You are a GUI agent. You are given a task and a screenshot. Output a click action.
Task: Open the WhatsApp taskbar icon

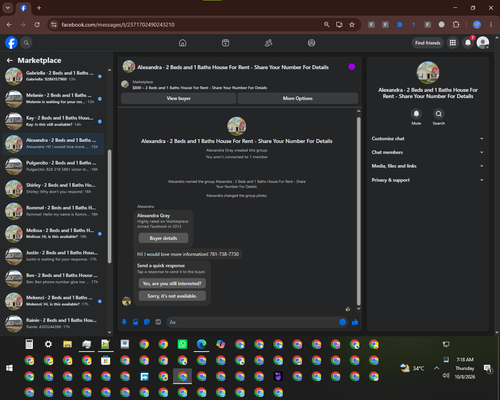click(x=182, y=344)
